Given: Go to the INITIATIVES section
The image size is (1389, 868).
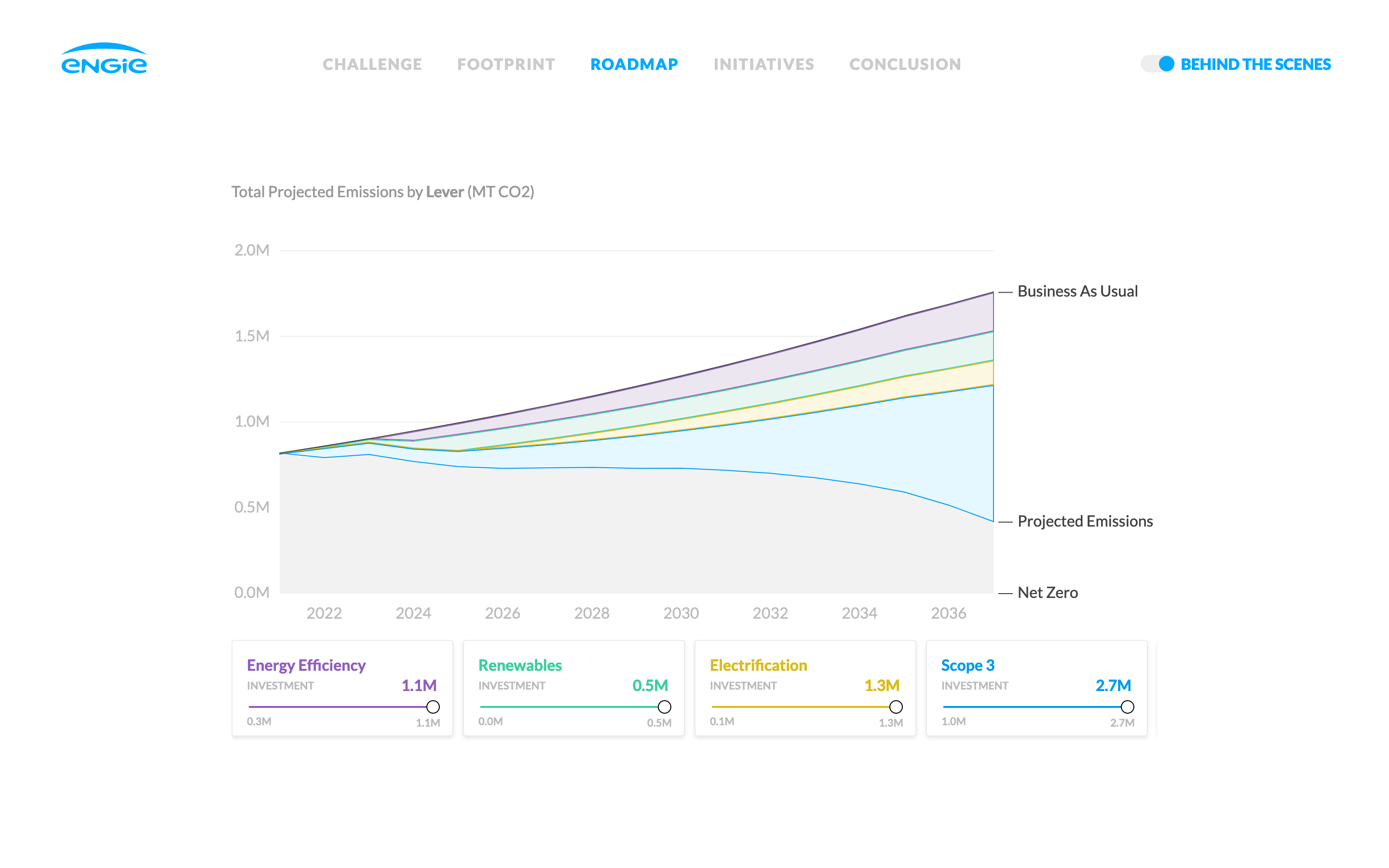Looking at the screenshot, I should (x=763, y=64).
